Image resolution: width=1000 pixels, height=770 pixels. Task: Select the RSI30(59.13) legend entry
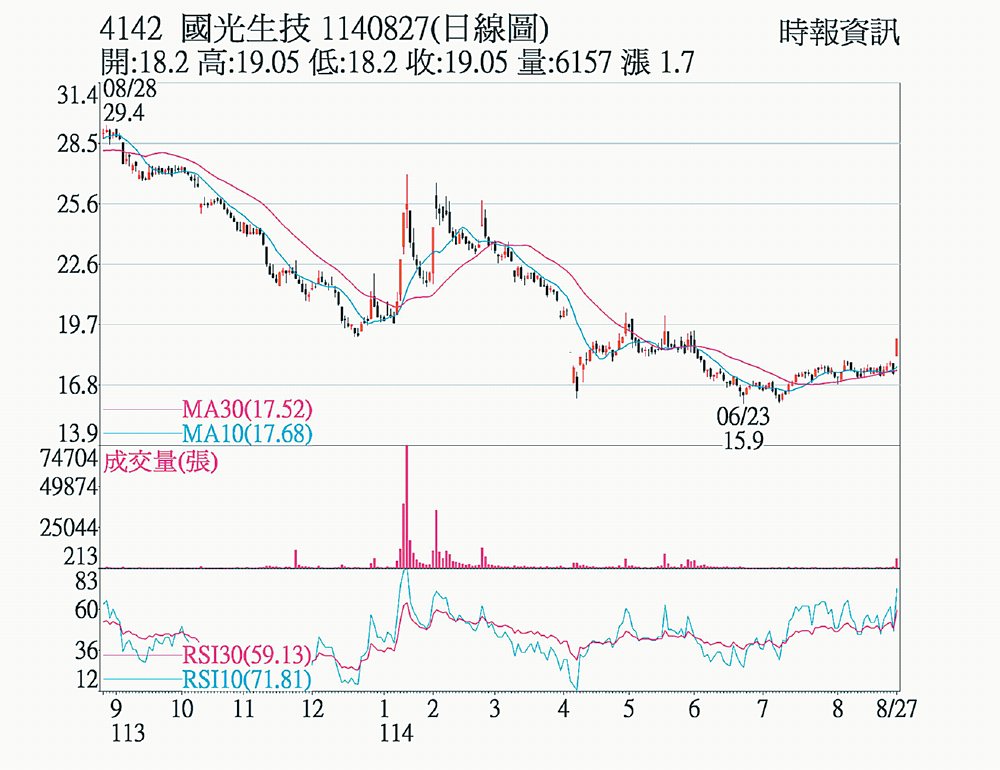pyautogui.click(x=247, y=655)
